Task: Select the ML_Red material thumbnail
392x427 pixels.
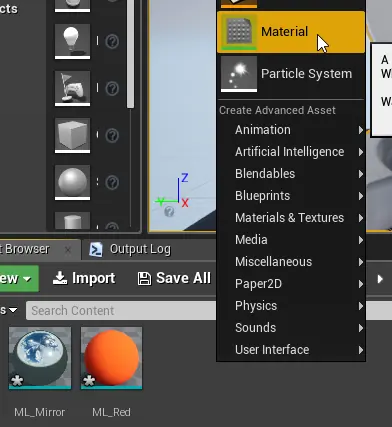Action: (112, 358)
